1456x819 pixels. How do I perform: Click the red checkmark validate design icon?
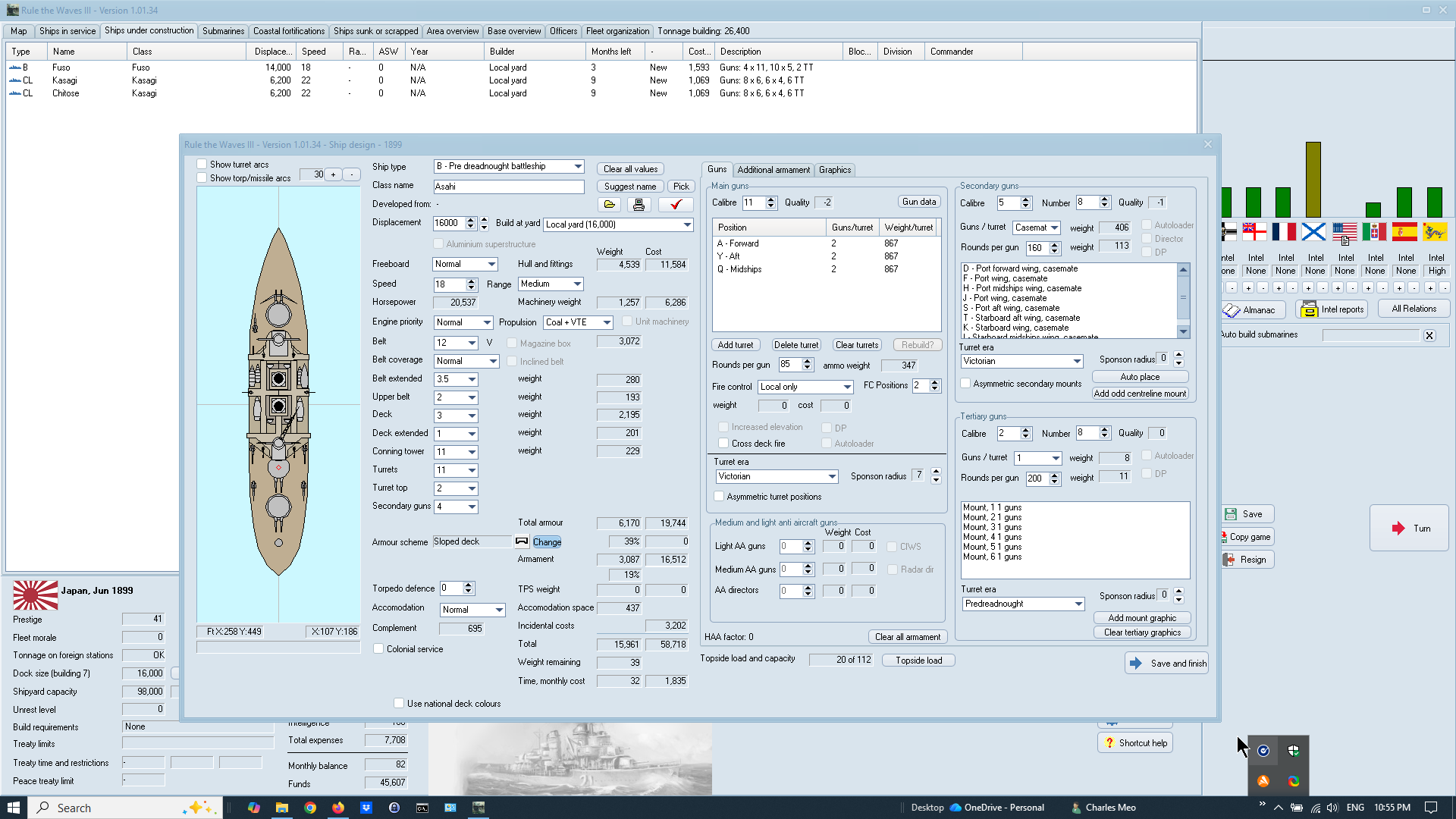(676, 205)
